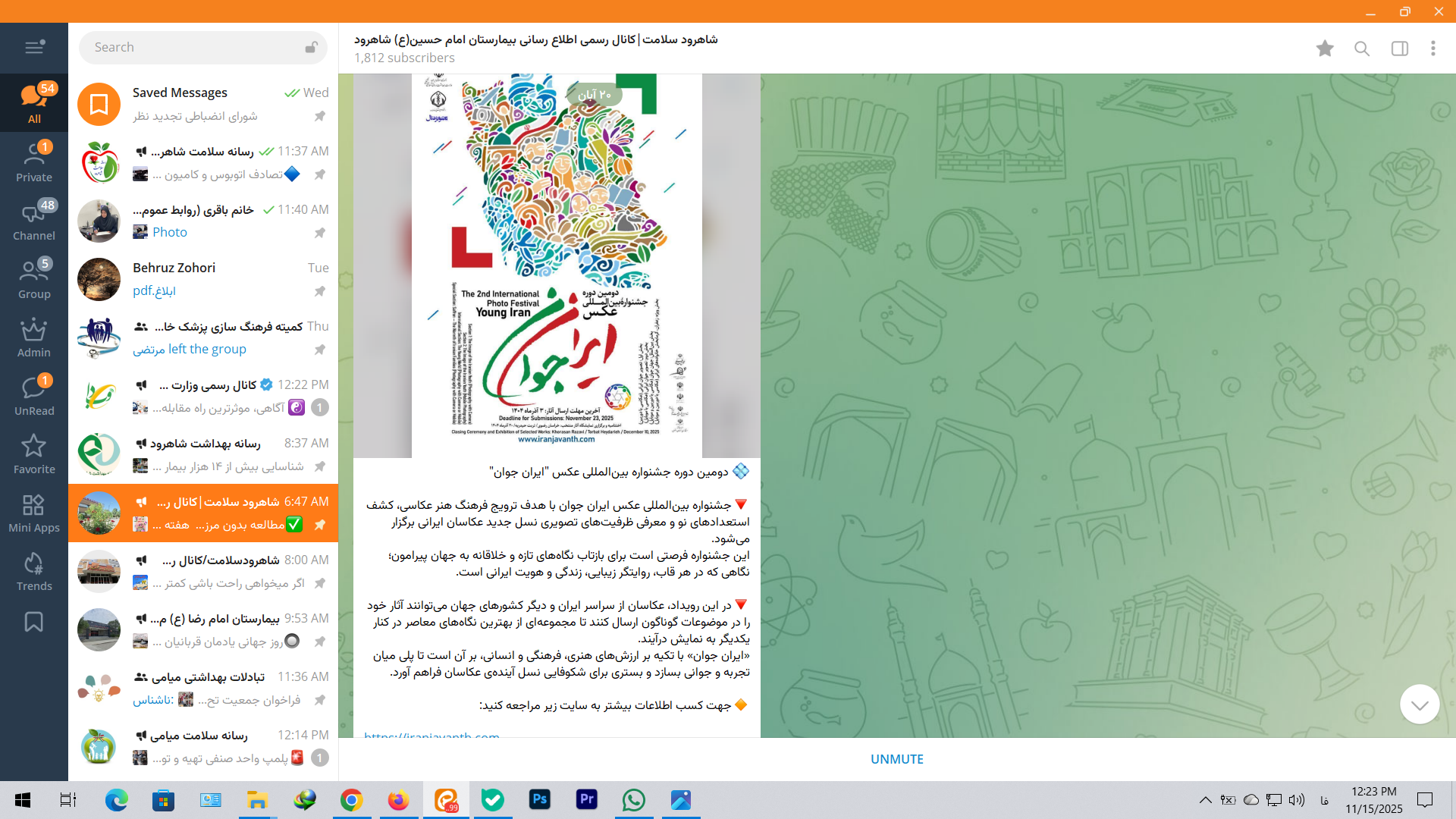Viewport: 1456px width, 819px height.
Task: Open the iranjavanth.com link in message
Action: pos(431,735)
